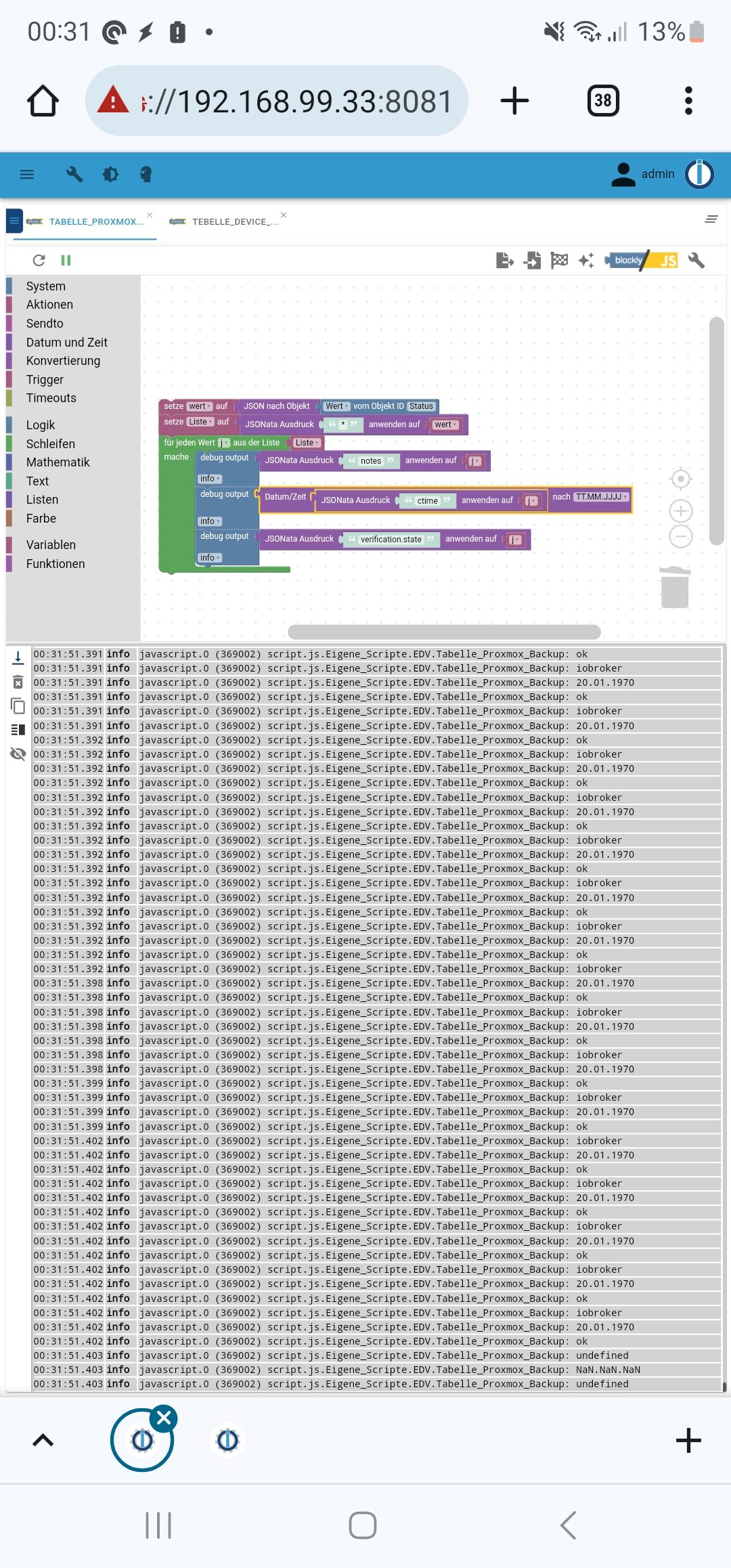Screen dimensions: 731x1568
Task: Close the TABELLE_PROXMOX tab
Action: pyautogui.click(x=150, y=215)
